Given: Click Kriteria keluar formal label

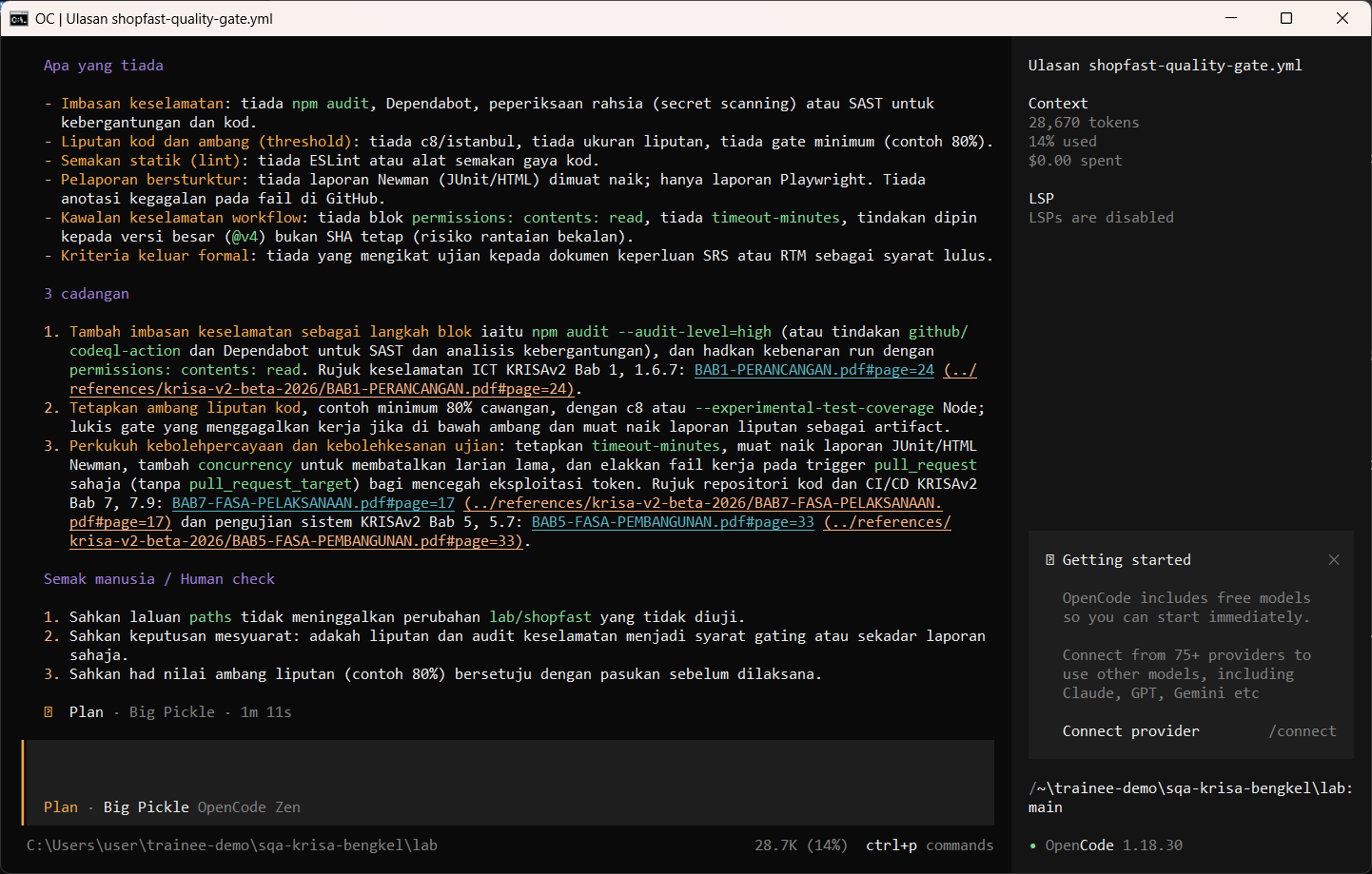Looking at the screenshot, I should [155, 256].
